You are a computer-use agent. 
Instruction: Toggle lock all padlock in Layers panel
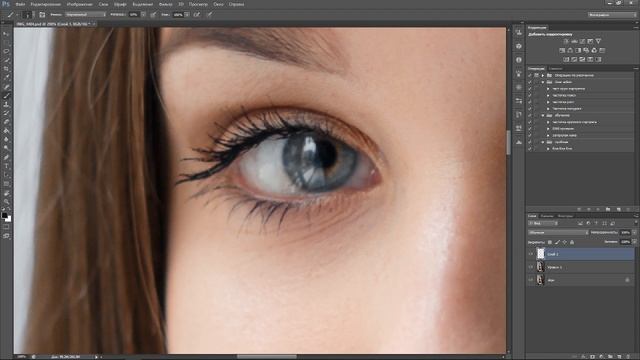(572, 242)
